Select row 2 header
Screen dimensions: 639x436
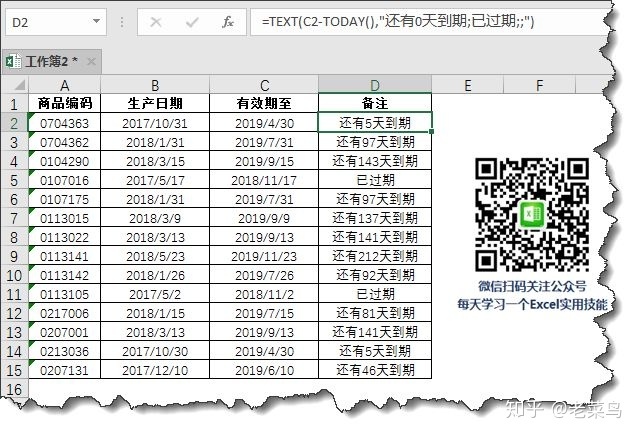point(14,123)
